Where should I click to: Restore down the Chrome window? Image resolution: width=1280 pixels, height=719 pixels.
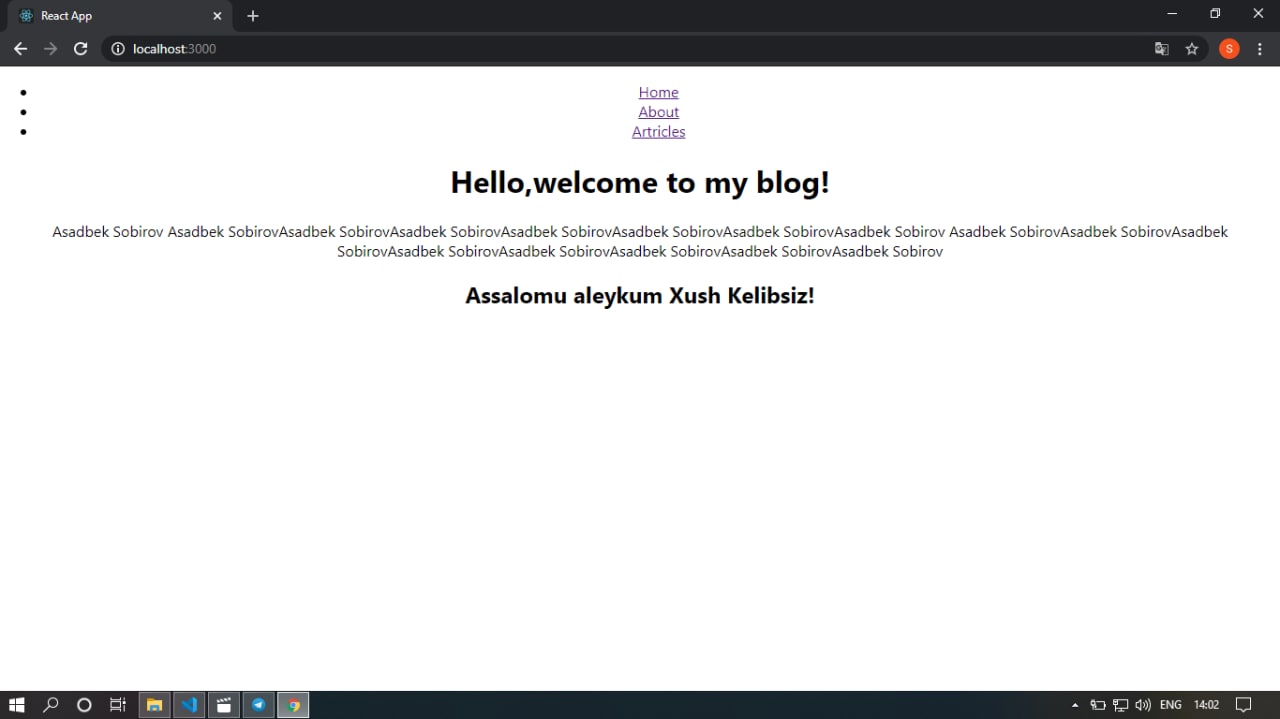click(1215, 13)
